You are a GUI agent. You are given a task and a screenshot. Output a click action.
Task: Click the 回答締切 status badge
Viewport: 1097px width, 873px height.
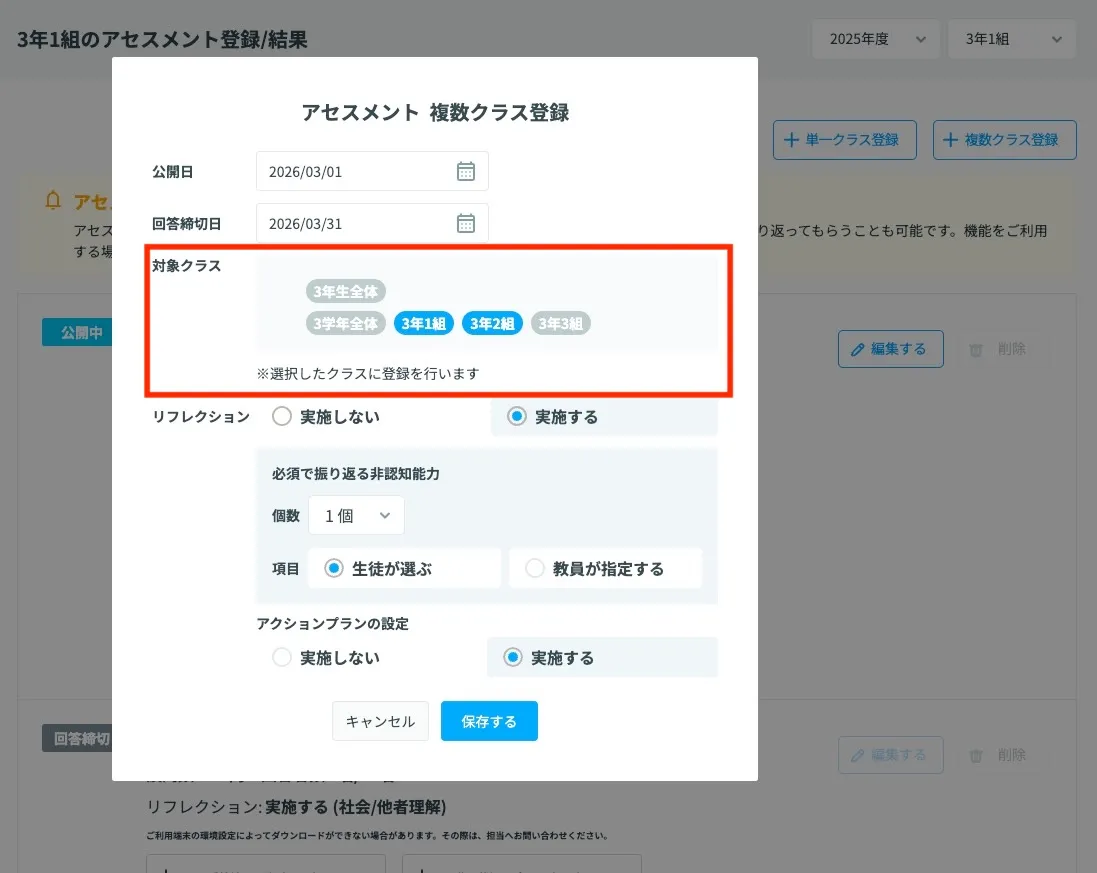(77, 738)
